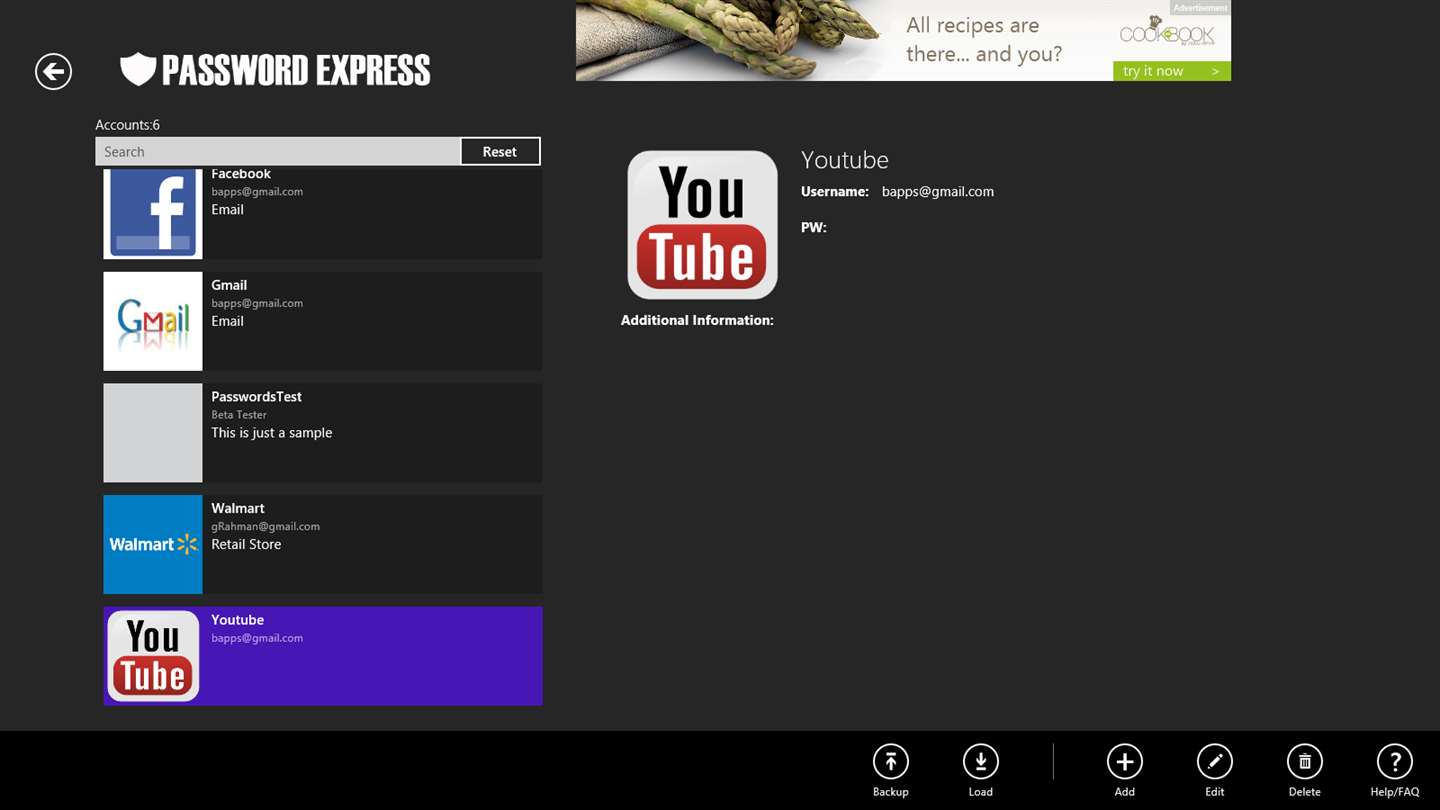Viewport: 1440px width, 810px height.
Task: Go back using the circled arrow
Action: (x=53, y=71)
